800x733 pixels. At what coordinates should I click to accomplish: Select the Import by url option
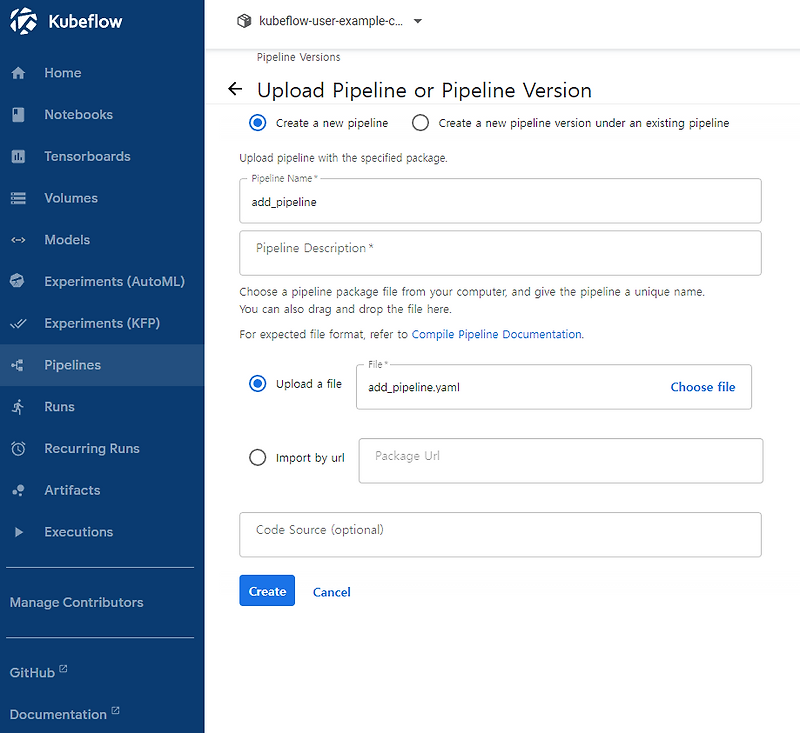tap(258, 458)
